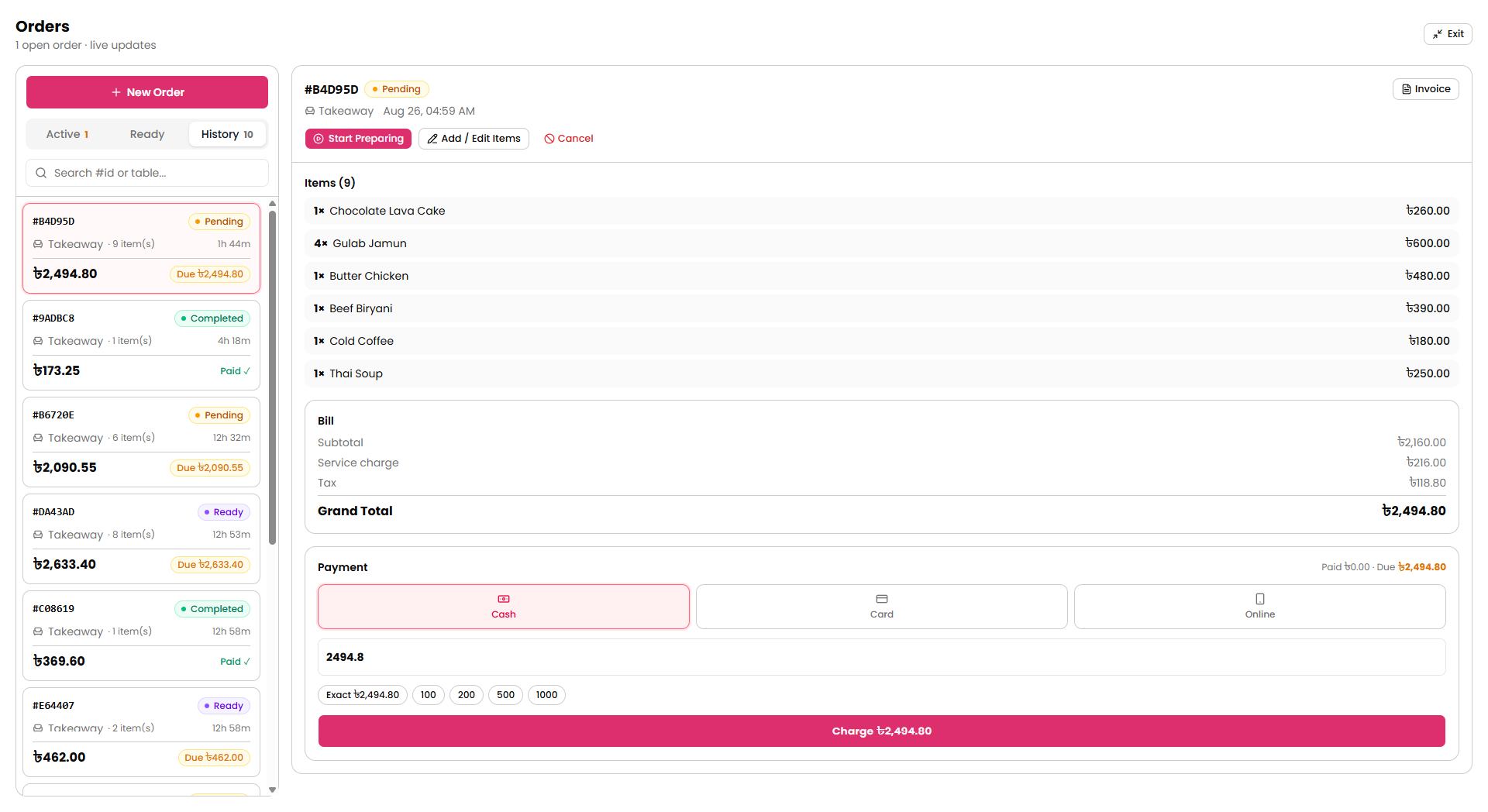Viewport: 1488px width, 812px height.
Task: Open completed order #9ADBC8
Action: click(141, 345)
